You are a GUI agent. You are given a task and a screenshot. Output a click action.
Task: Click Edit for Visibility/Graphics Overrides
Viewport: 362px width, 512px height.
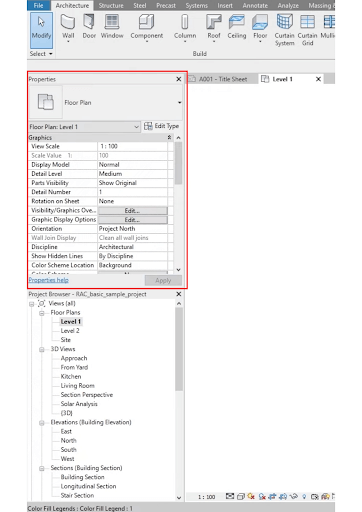point(133,211)
